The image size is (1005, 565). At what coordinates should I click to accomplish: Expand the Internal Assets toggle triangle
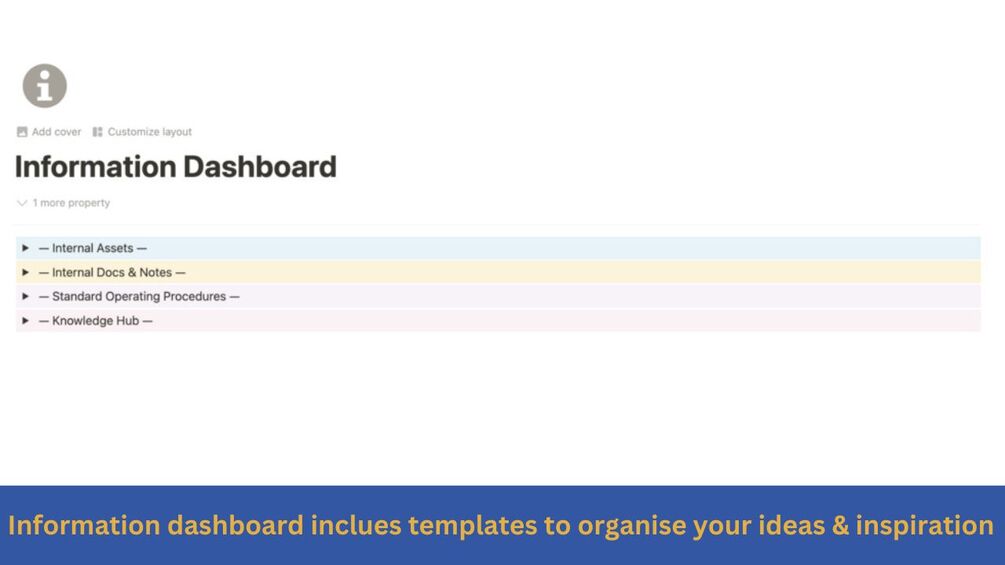coord(26,248)
